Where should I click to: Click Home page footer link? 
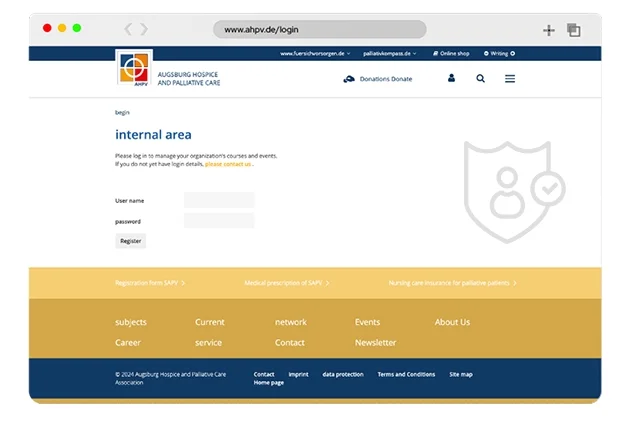[x=269, y=383]
